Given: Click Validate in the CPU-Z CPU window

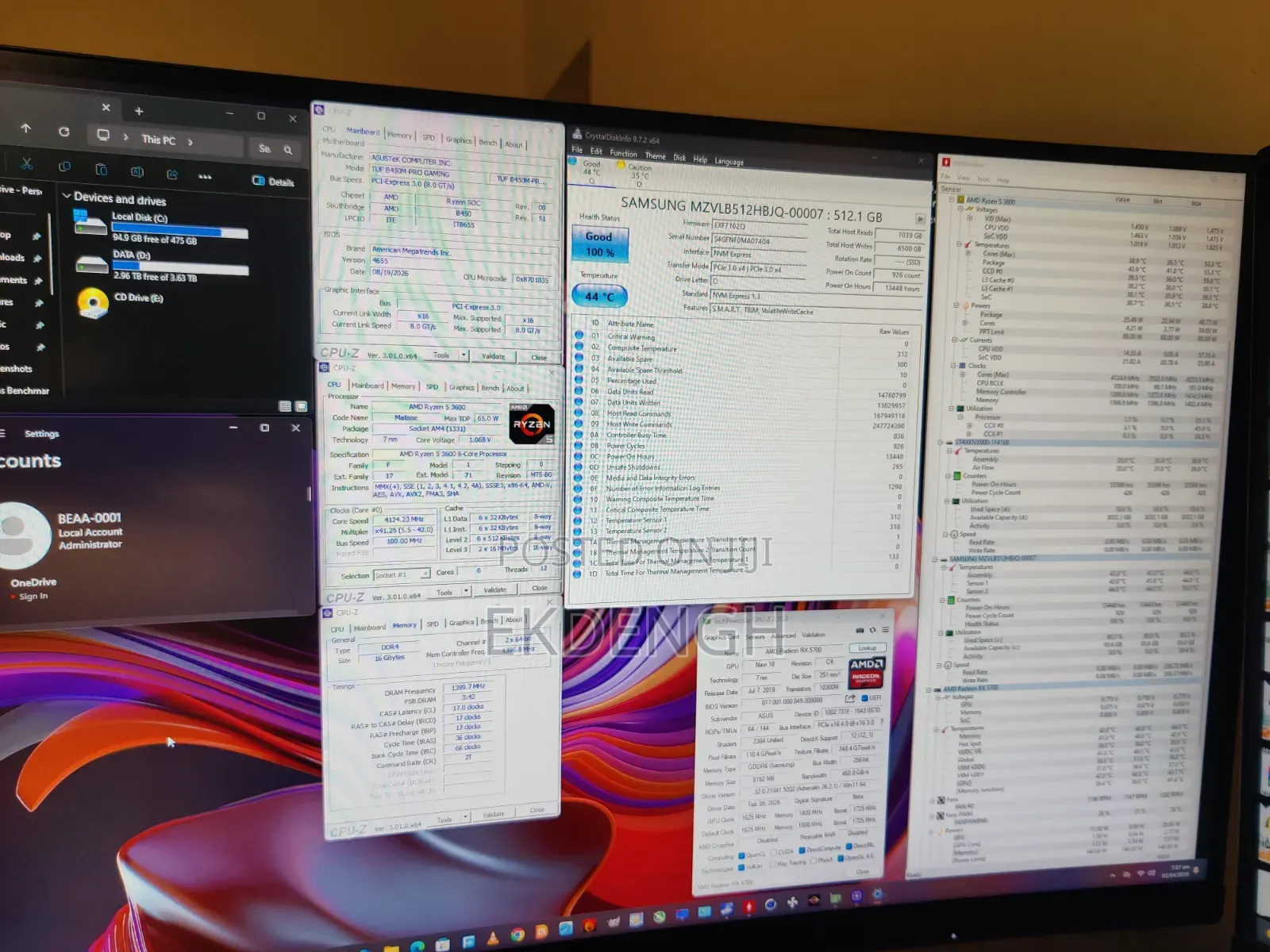Looking at the screenshot, I should (x=495, y=590).
